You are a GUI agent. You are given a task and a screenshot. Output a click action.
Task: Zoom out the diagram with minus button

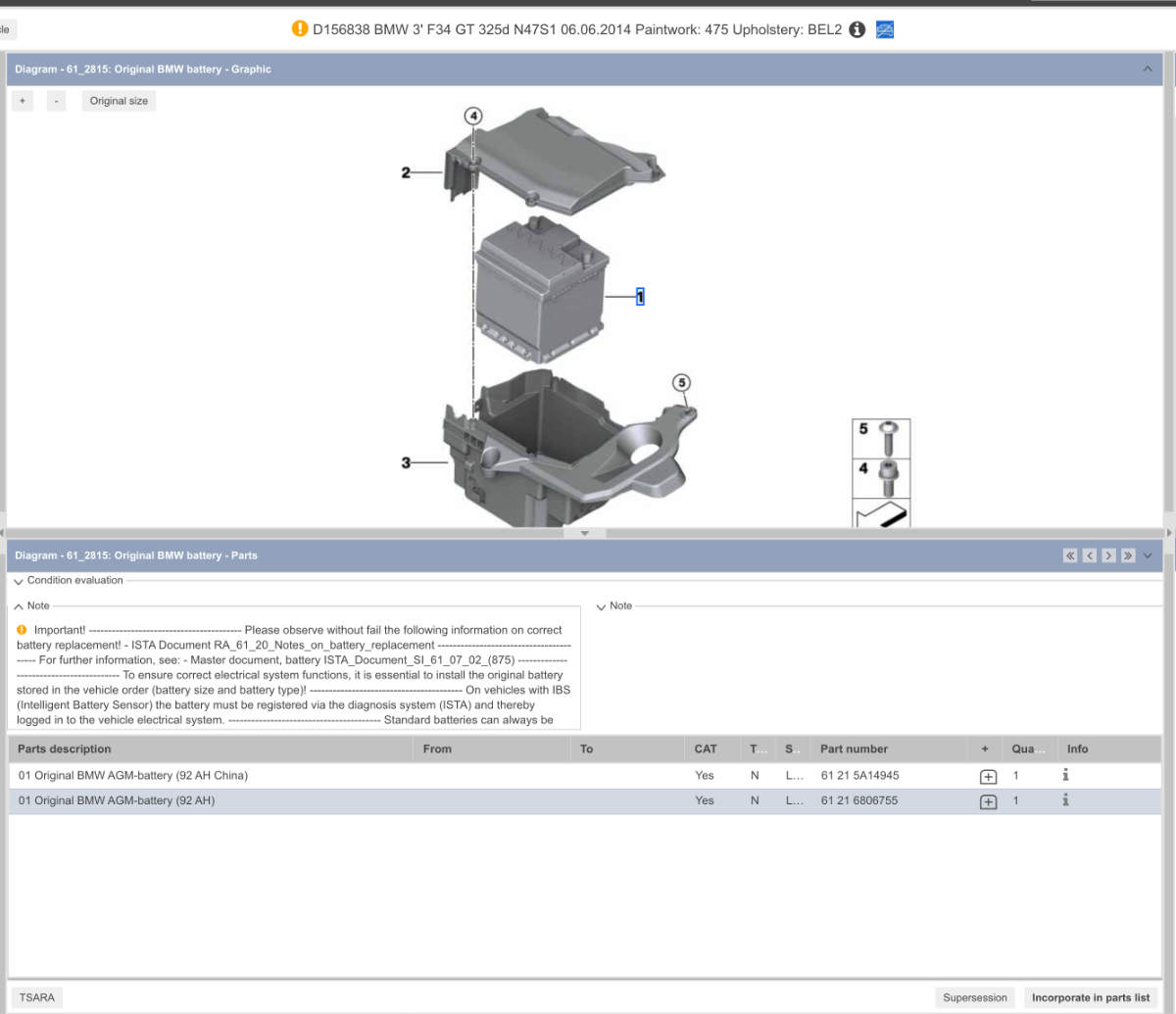(x=56, y=101)
